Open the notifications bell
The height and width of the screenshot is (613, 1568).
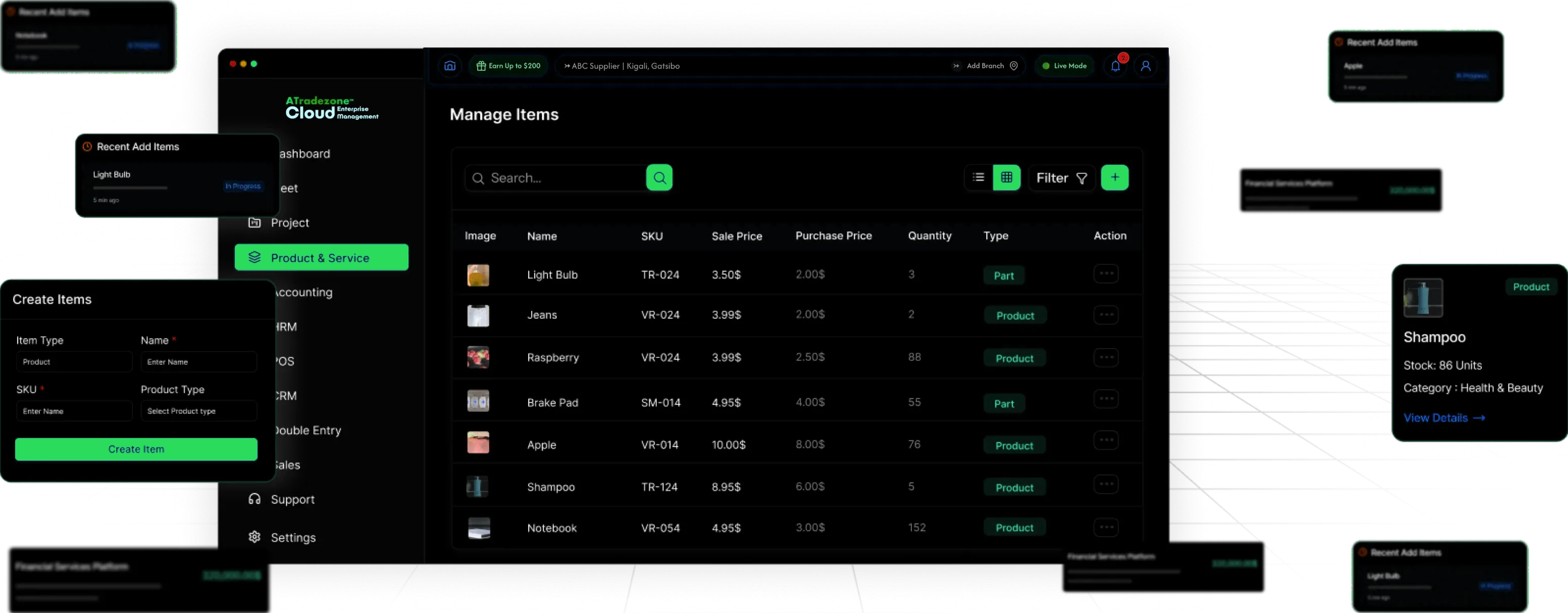click(x=1116, y=66)
